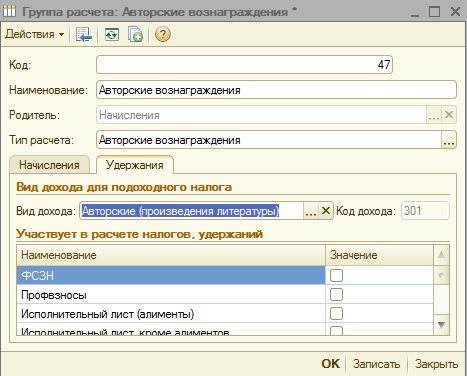
Task: Select the ФСЗН row
Action: (x=171, y=275)
